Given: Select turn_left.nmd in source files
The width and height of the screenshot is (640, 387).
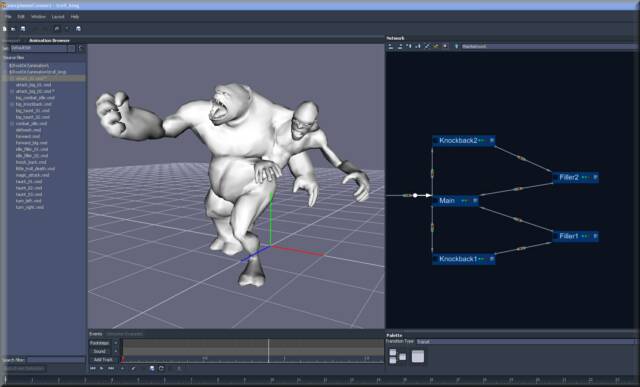Looking at the screenshot, I should pos(29,201).
